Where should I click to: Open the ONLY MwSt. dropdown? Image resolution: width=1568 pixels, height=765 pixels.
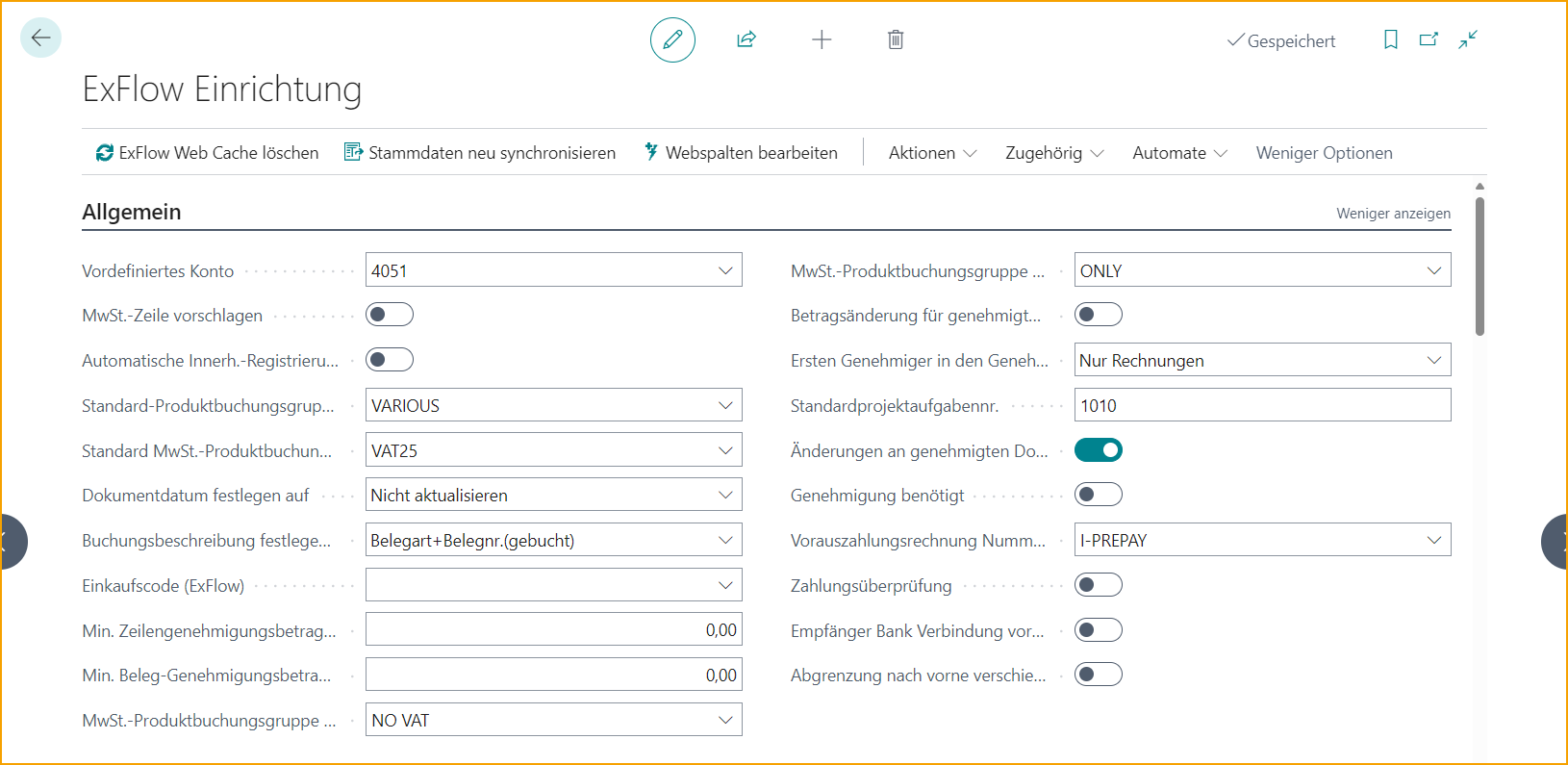point(1434,270)
